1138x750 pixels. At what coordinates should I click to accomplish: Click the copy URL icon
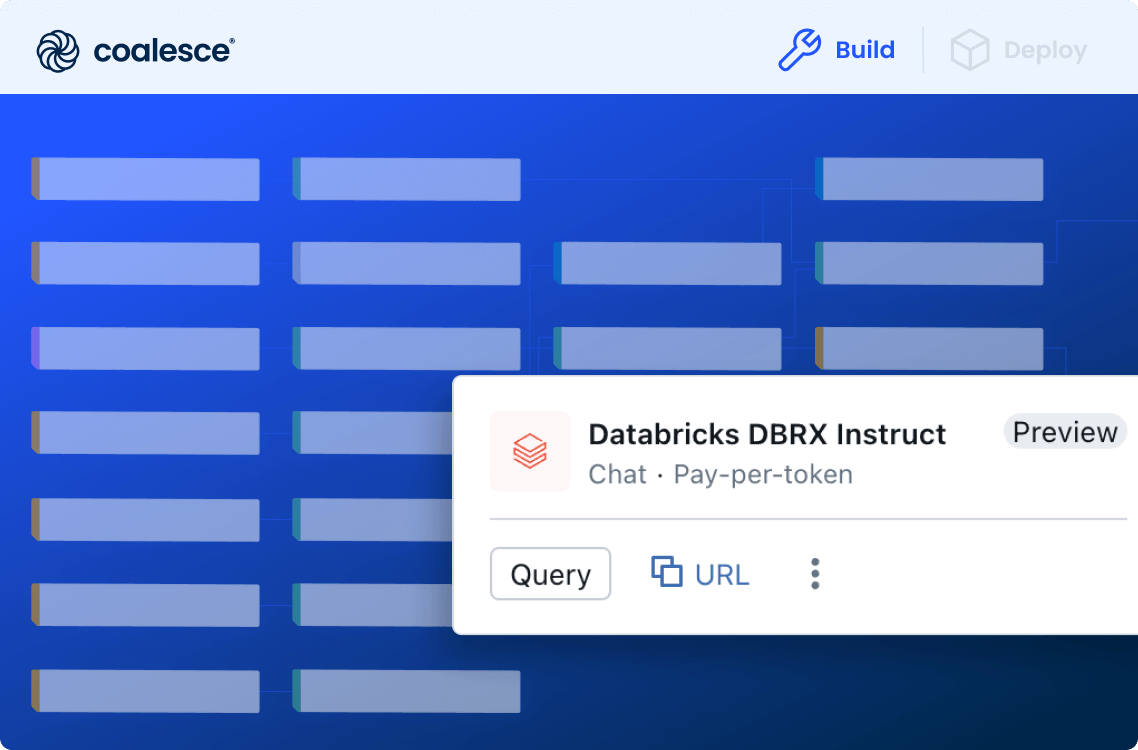pos(666,571)
